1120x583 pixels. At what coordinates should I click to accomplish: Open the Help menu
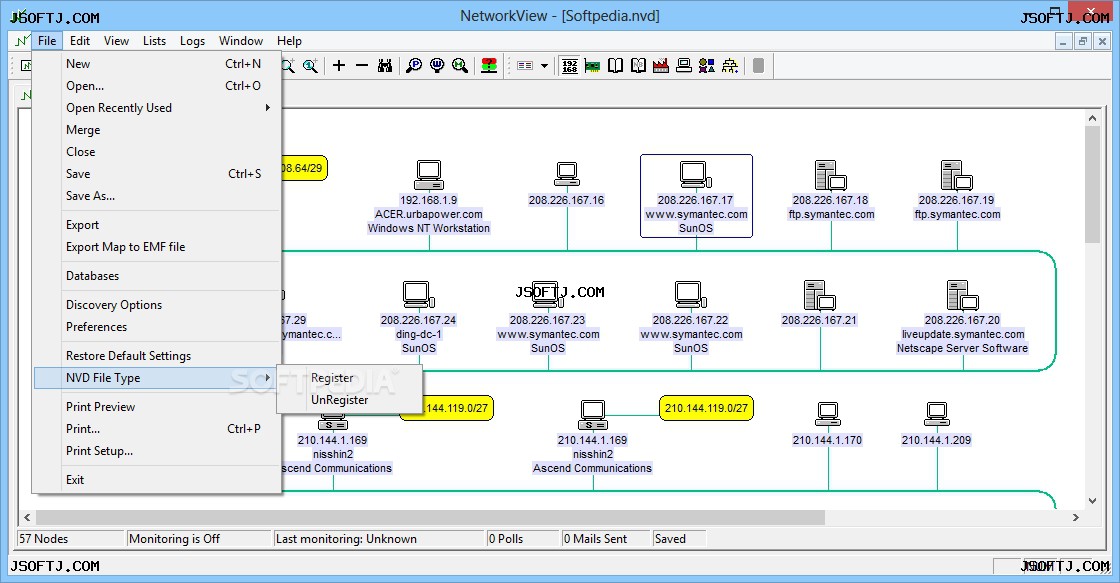(289, 41)
